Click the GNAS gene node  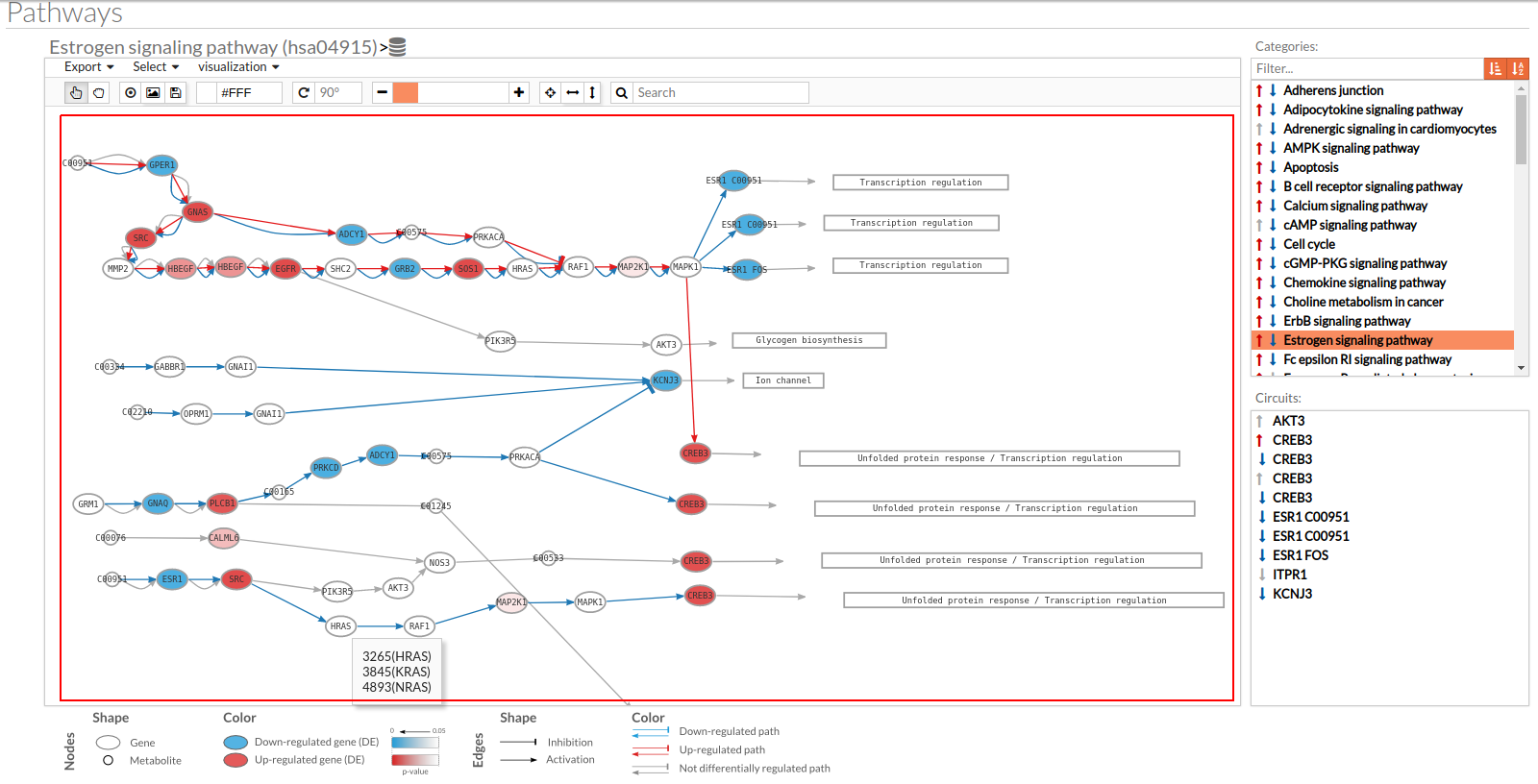pos(197,211)
